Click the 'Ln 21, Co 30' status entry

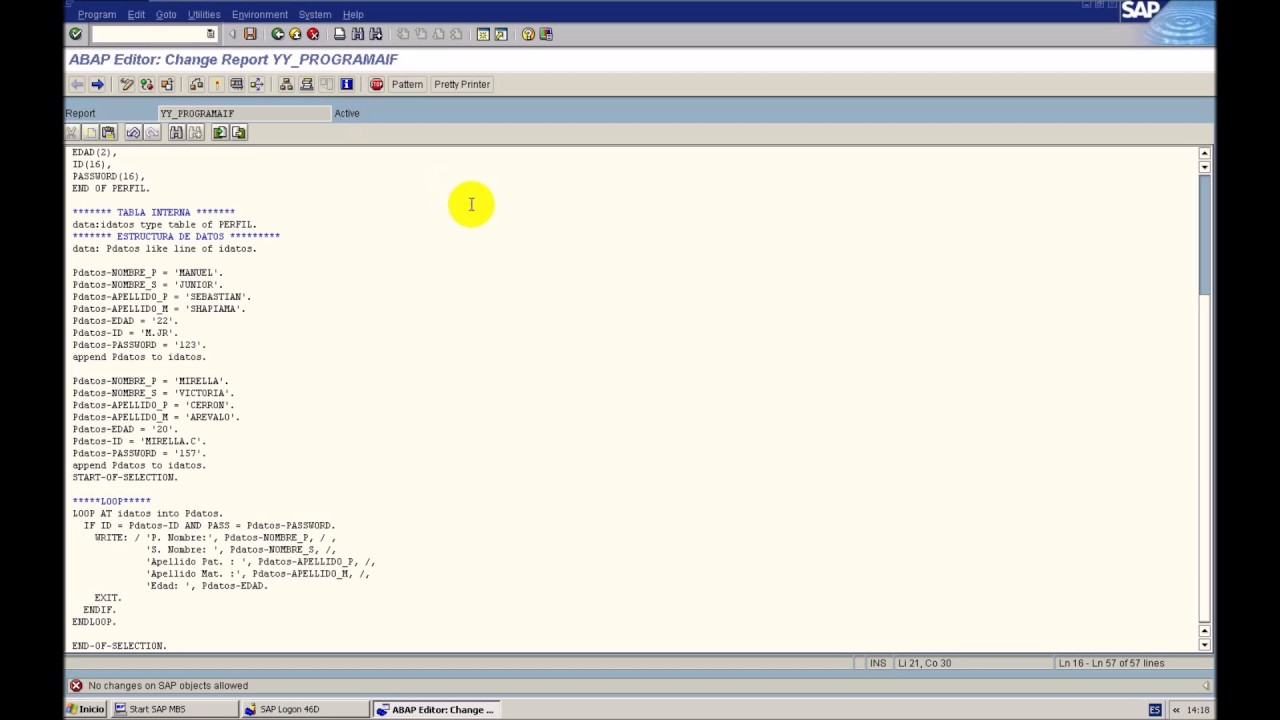[924, 663]
